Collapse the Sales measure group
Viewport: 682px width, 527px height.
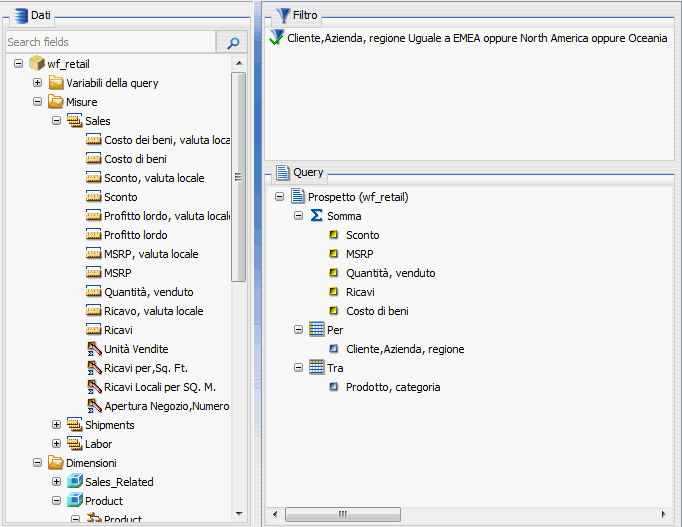click(57, 120)
